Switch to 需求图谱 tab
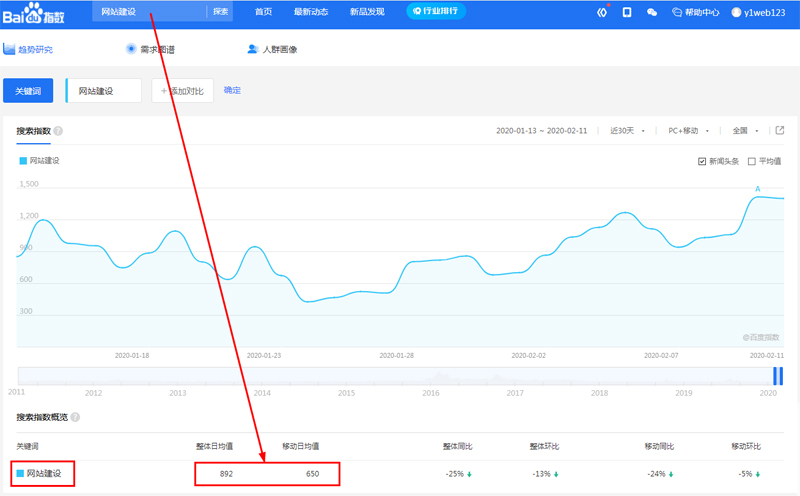 pos(151,49)
